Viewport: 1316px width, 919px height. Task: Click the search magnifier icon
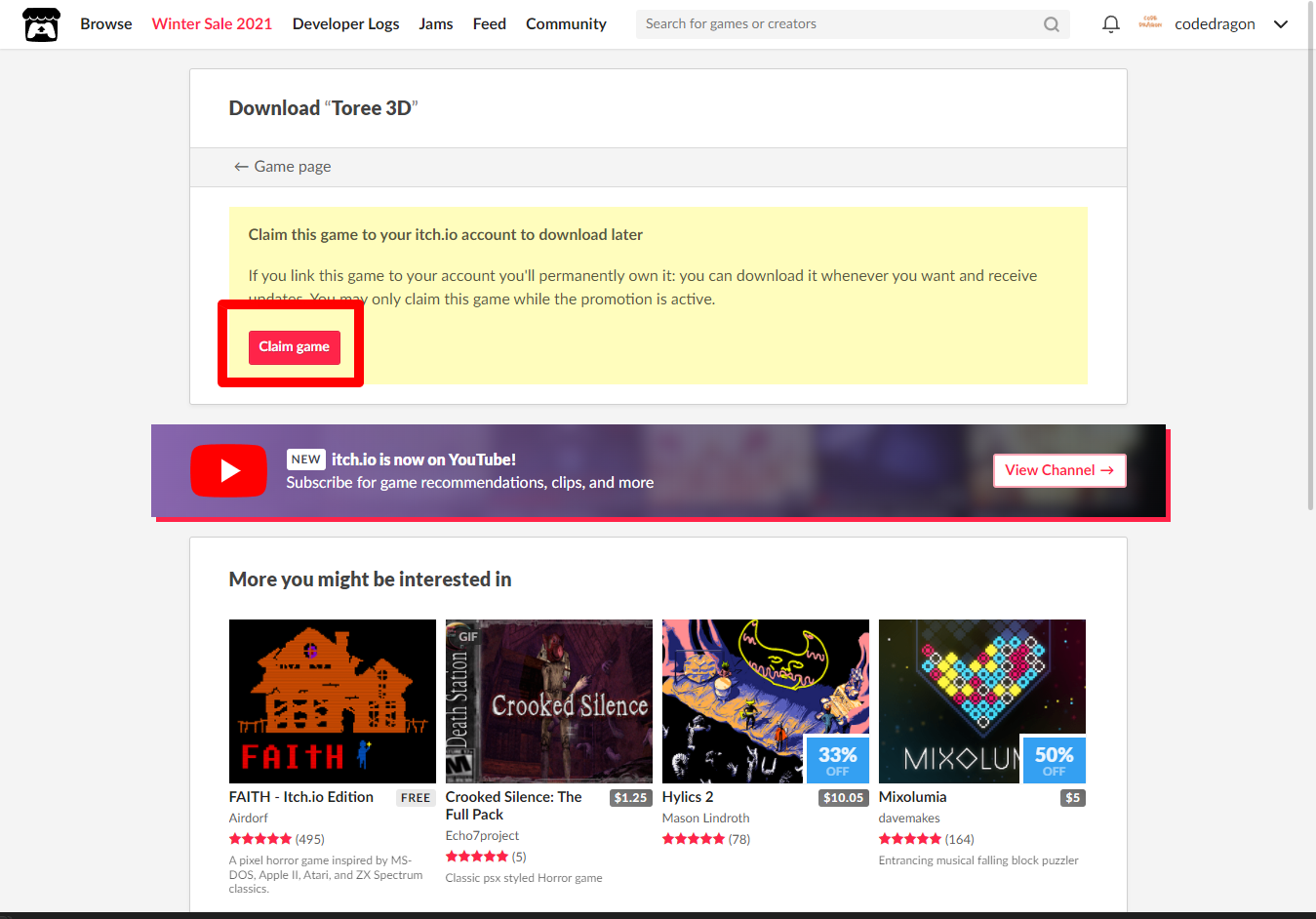pyautogui.click(x=1051, y=24)
